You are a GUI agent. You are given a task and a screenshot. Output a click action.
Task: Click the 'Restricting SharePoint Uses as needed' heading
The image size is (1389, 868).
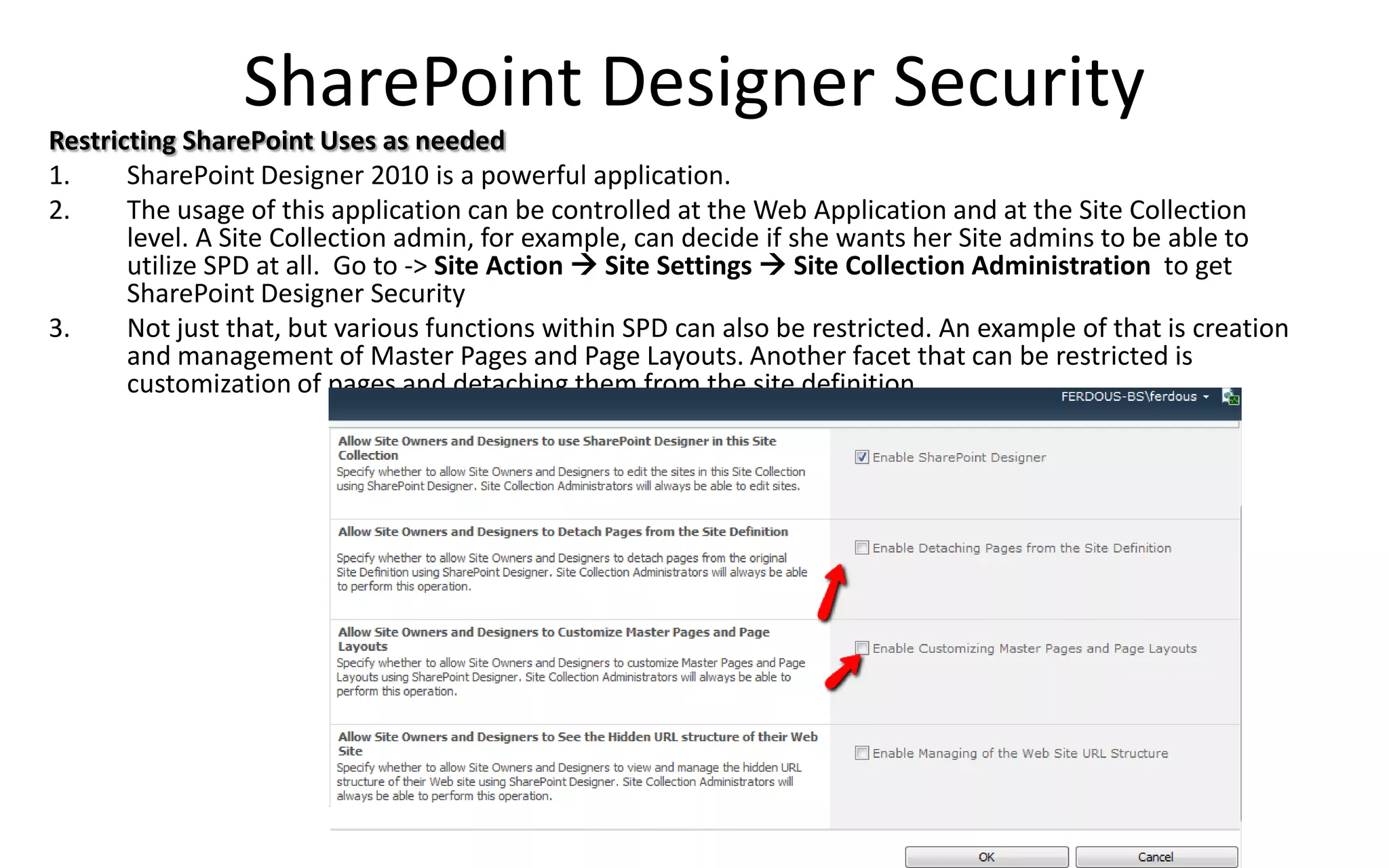point(277,141)
